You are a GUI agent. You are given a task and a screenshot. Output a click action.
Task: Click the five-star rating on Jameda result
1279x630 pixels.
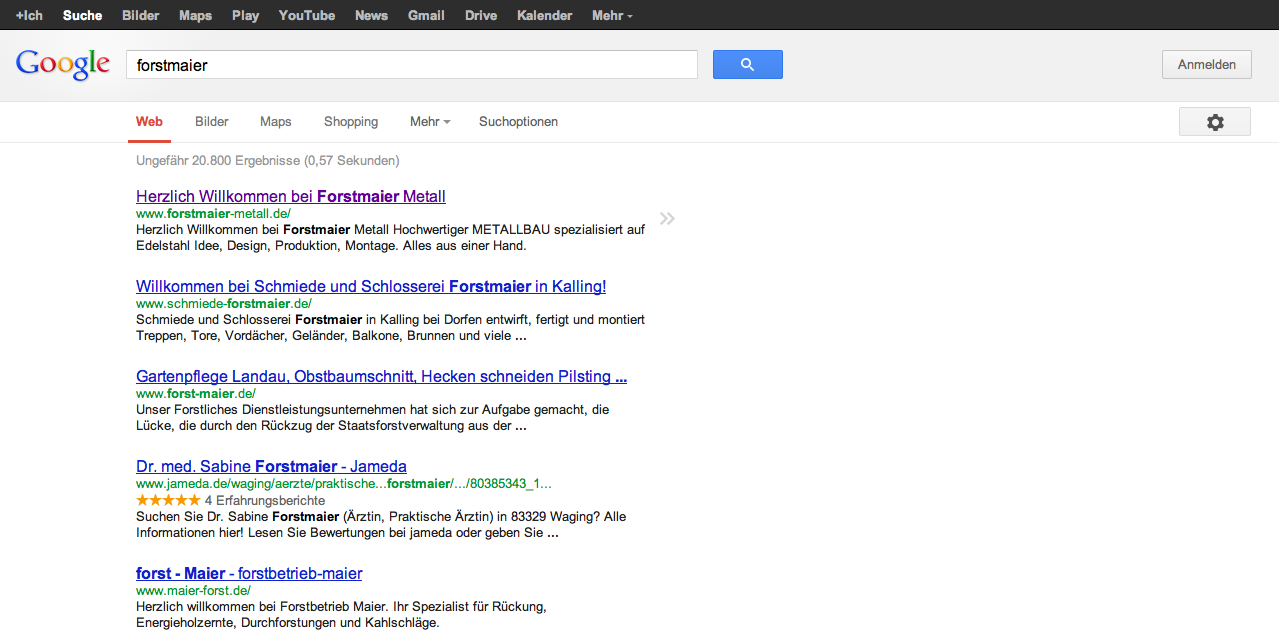pyautogui.click(x=168, y=500)
